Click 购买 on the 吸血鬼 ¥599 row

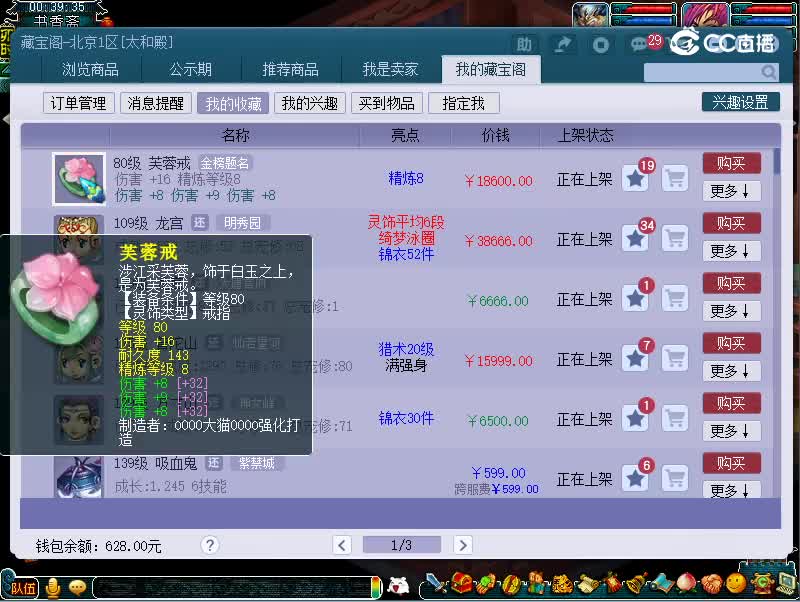tap(732, 463)
